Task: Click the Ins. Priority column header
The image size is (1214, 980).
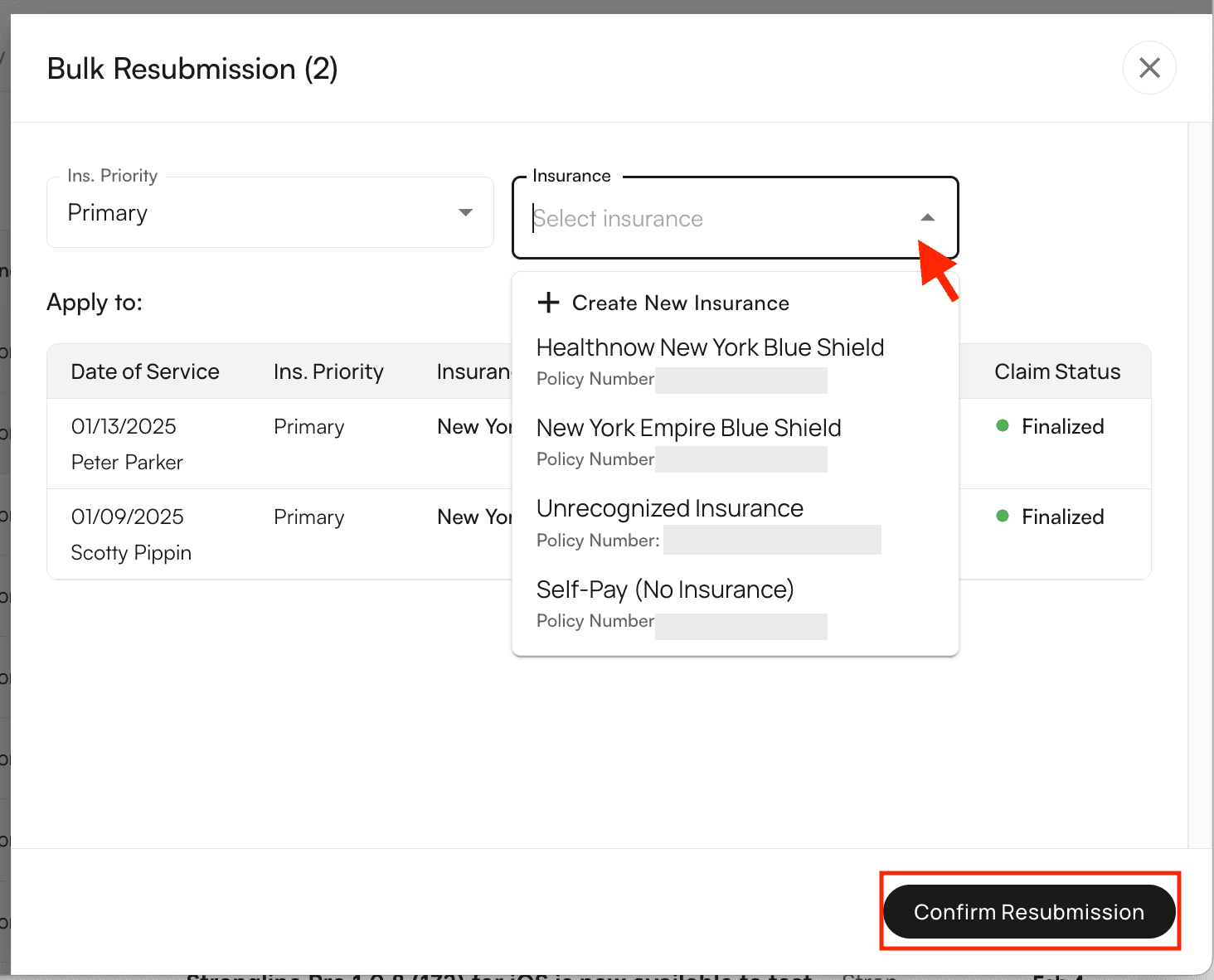Action: point(328,371)
